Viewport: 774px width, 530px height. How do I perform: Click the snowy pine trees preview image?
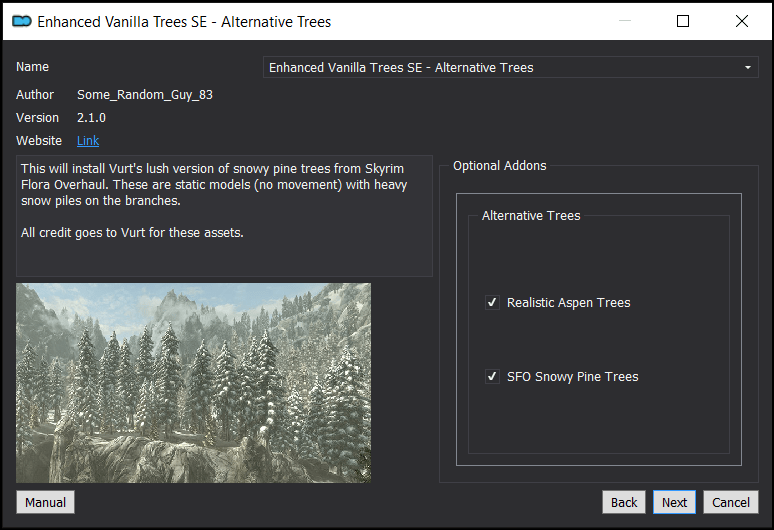click(194, 383)
